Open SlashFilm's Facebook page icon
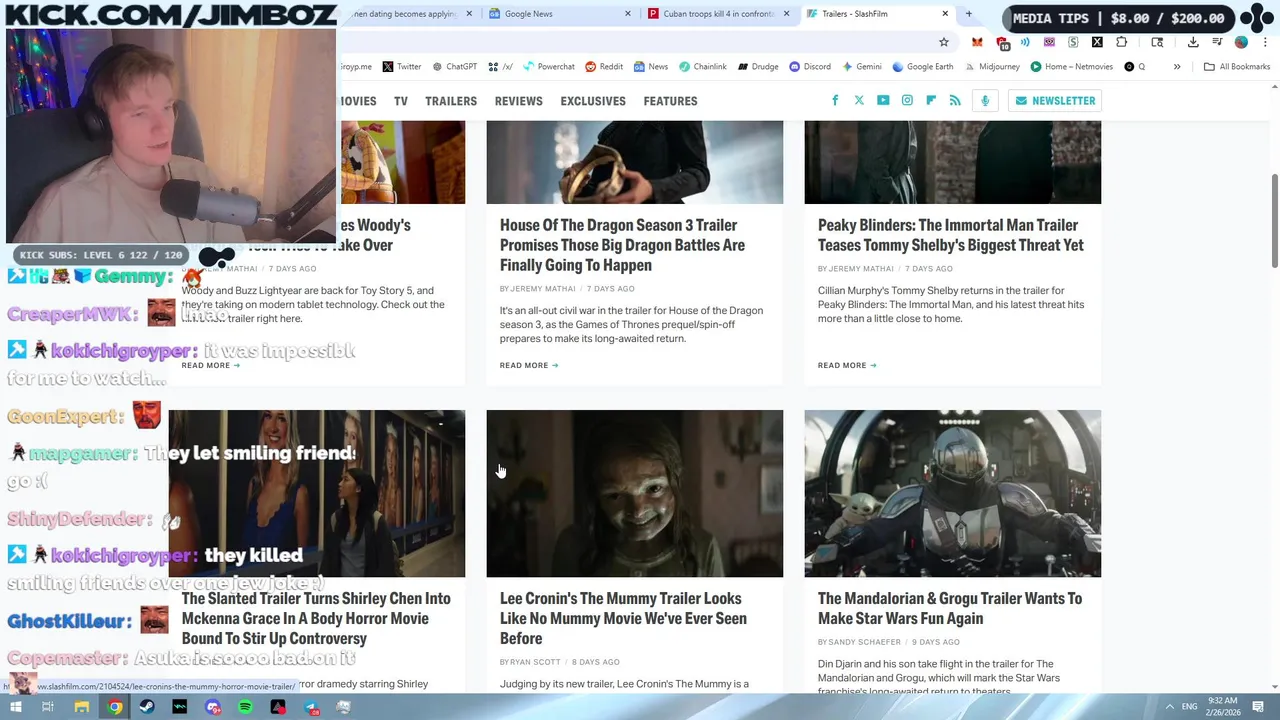 [x=835, y=100]
